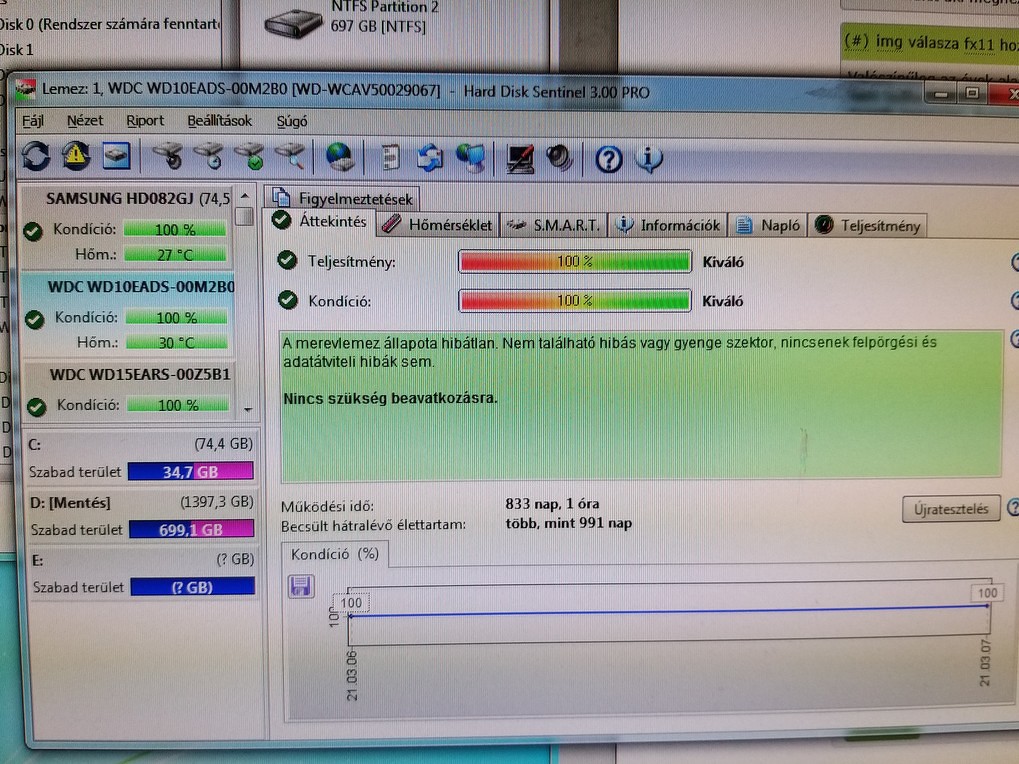Select the WDC WD10EADS-00M2B0 disk entry
This screenshot has height=764, width=1019.
click(x=129, y=314)
